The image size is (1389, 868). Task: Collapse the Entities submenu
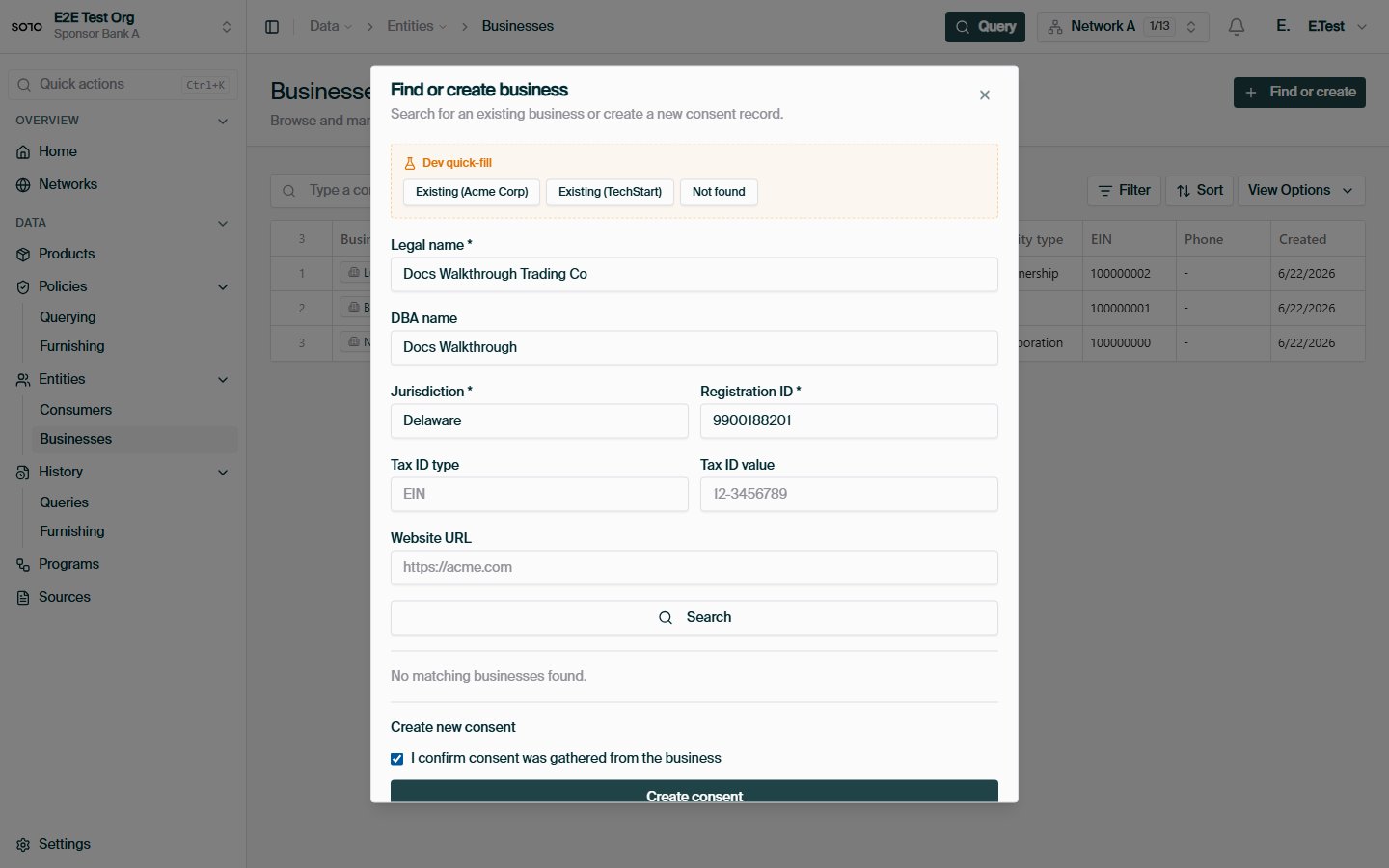[223, 380]
